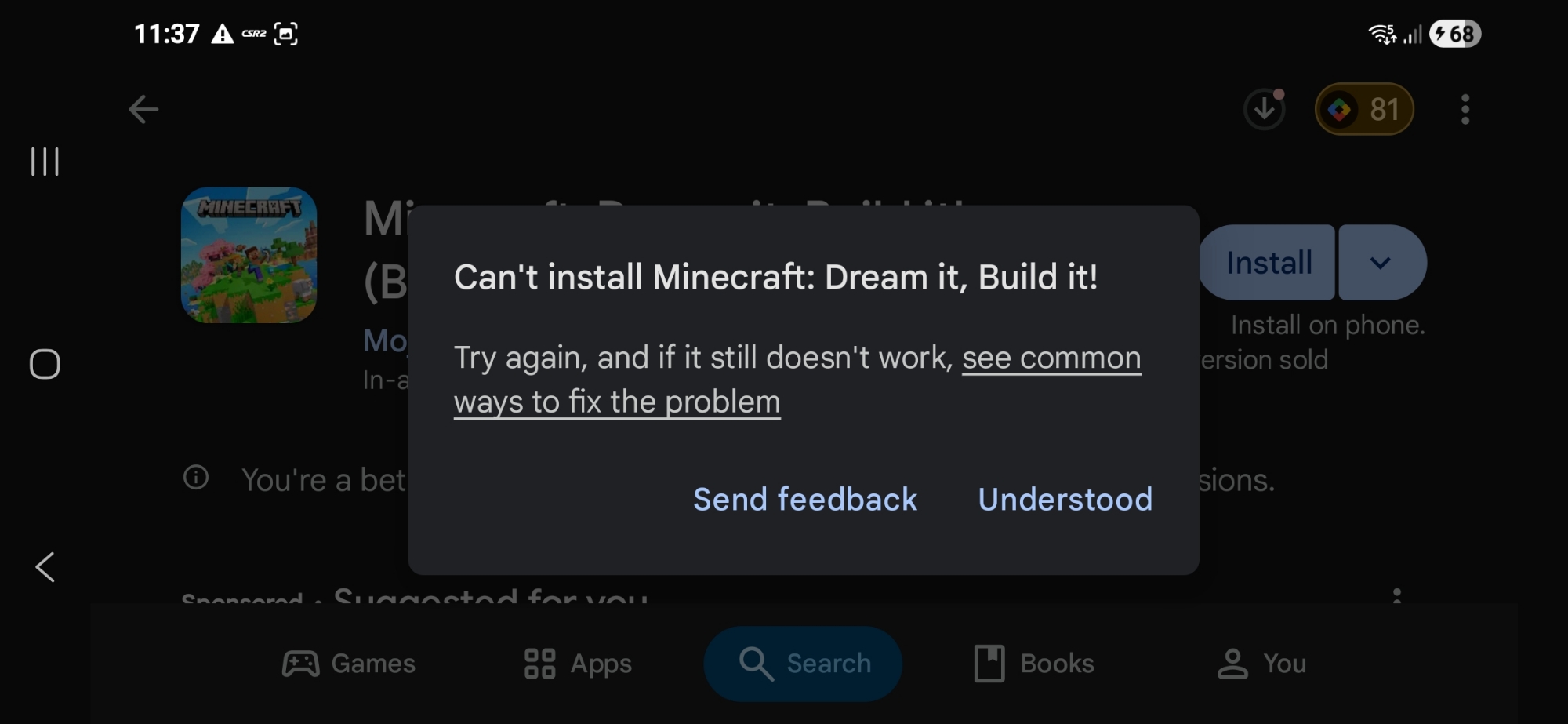This screenshot has height=724, width=1568.
Task: Open the three-dot overflow menu
Action: pos(1465,109)
